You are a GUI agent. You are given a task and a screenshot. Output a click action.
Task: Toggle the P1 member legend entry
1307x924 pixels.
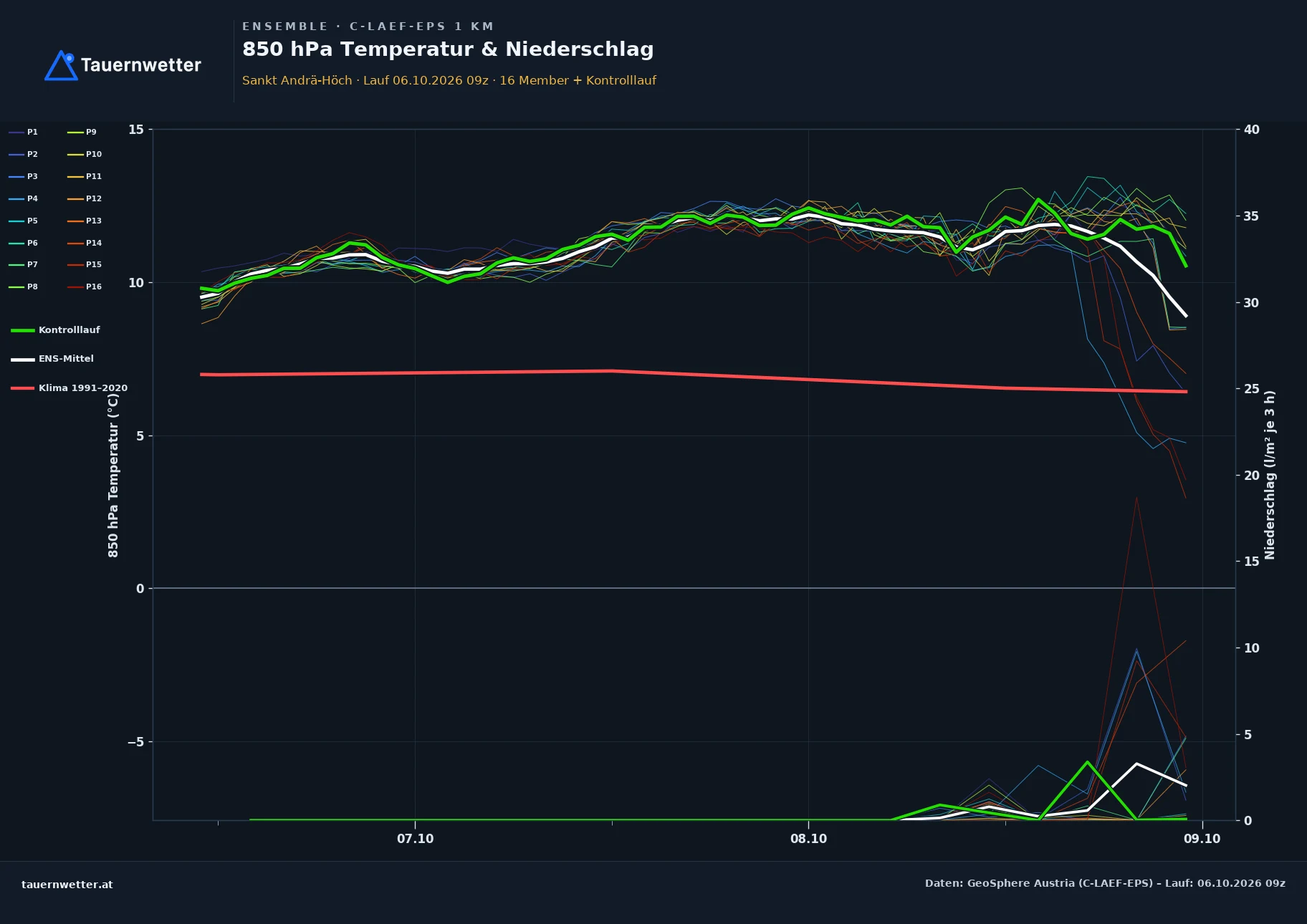coord(24,132)
